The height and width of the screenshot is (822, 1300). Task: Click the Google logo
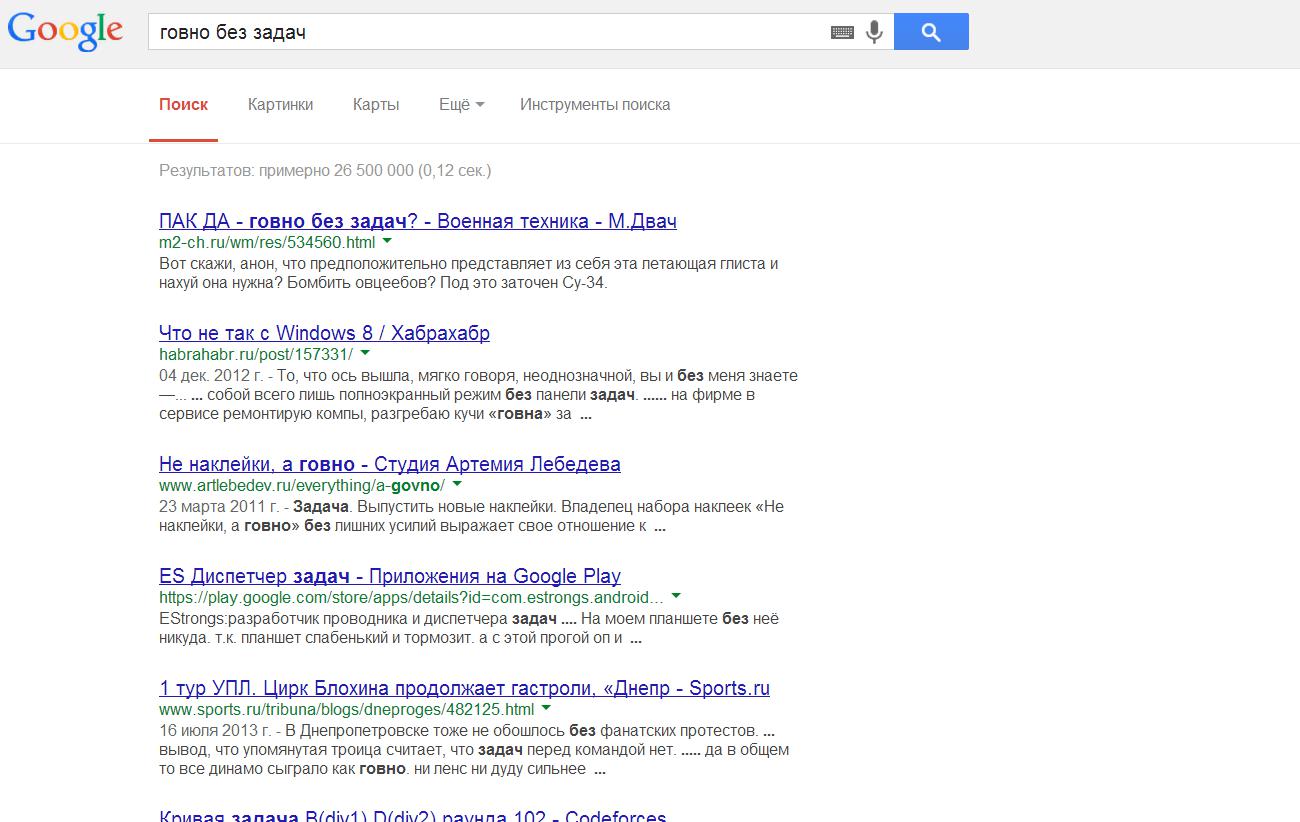[x=65, y=32]
